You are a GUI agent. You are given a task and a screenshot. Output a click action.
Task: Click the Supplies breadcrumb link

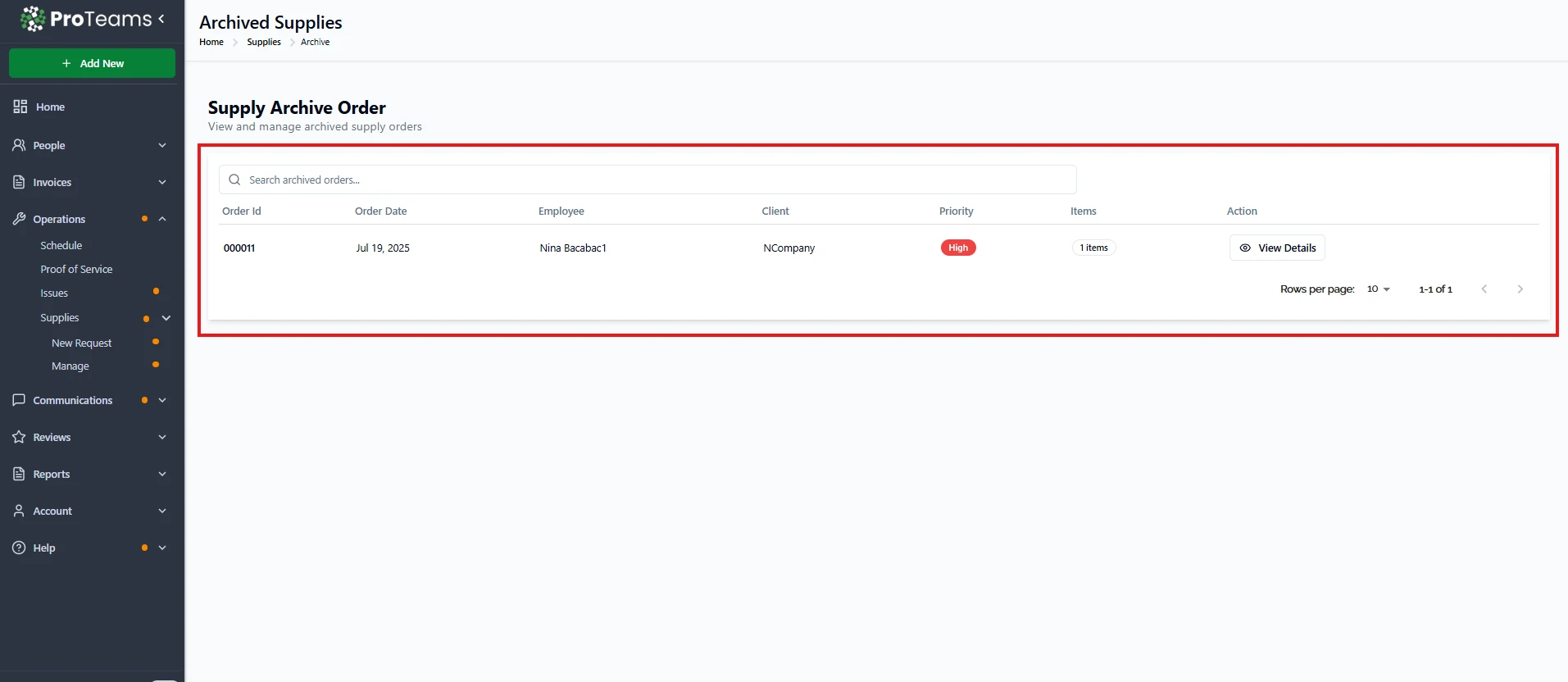[x=264, y=42]
